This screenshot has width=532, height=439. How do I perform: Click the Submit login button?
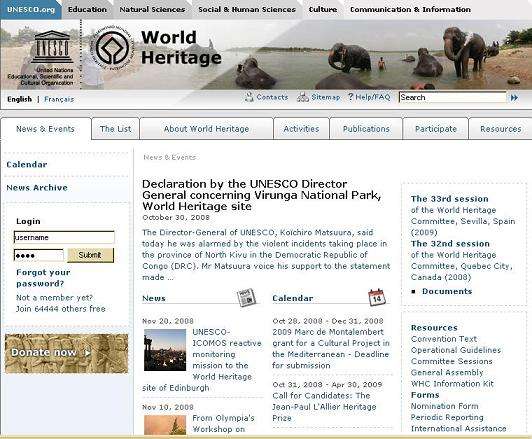[x=90, y=255]
